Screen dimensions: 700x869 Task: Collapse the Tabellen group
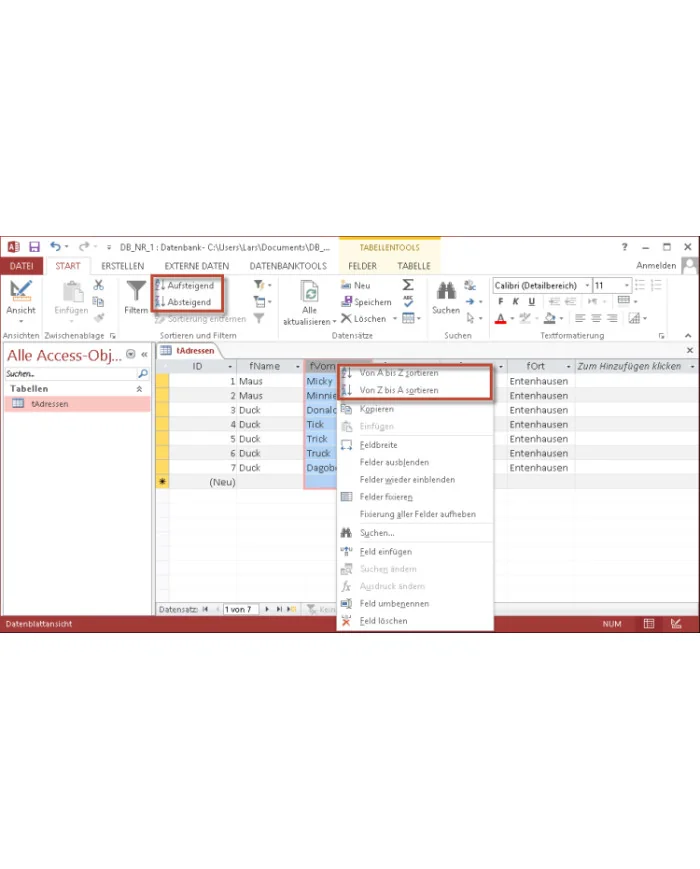[139, 389]
